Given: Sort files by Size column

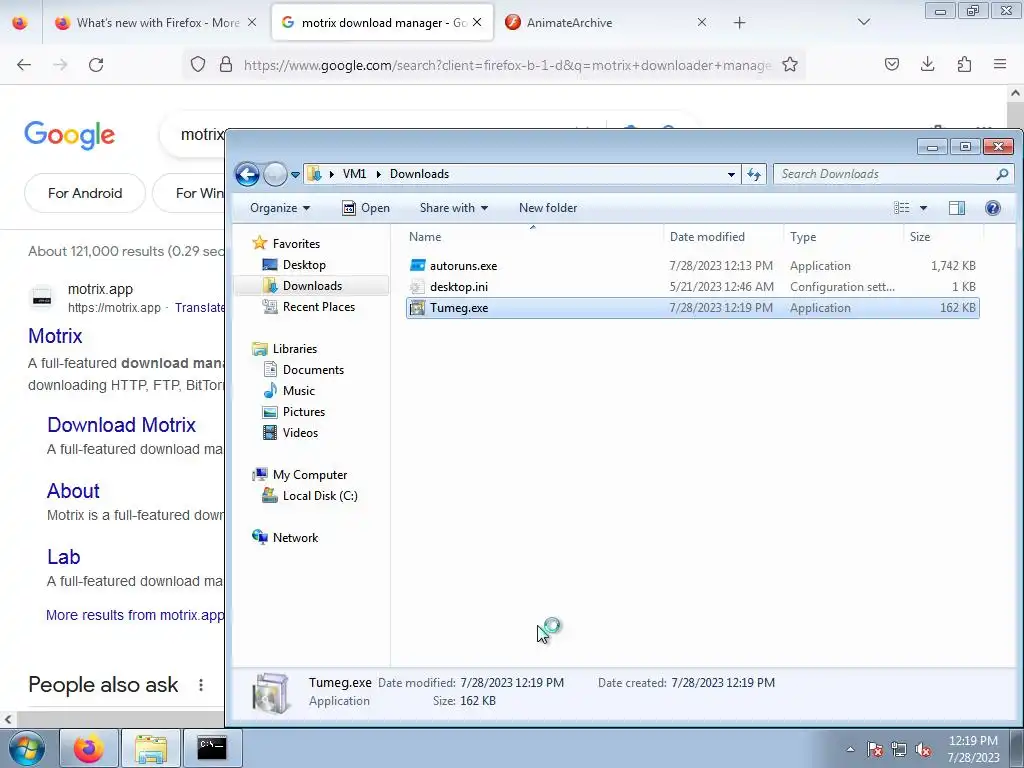Looking at the screenshot, I should pos(943,237).
